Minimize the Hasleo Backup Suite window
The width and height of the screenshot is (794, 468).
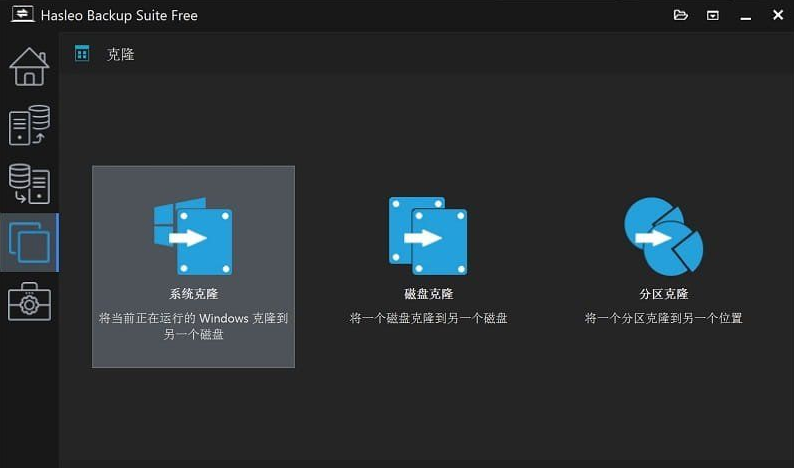click(x=745, y=15)
